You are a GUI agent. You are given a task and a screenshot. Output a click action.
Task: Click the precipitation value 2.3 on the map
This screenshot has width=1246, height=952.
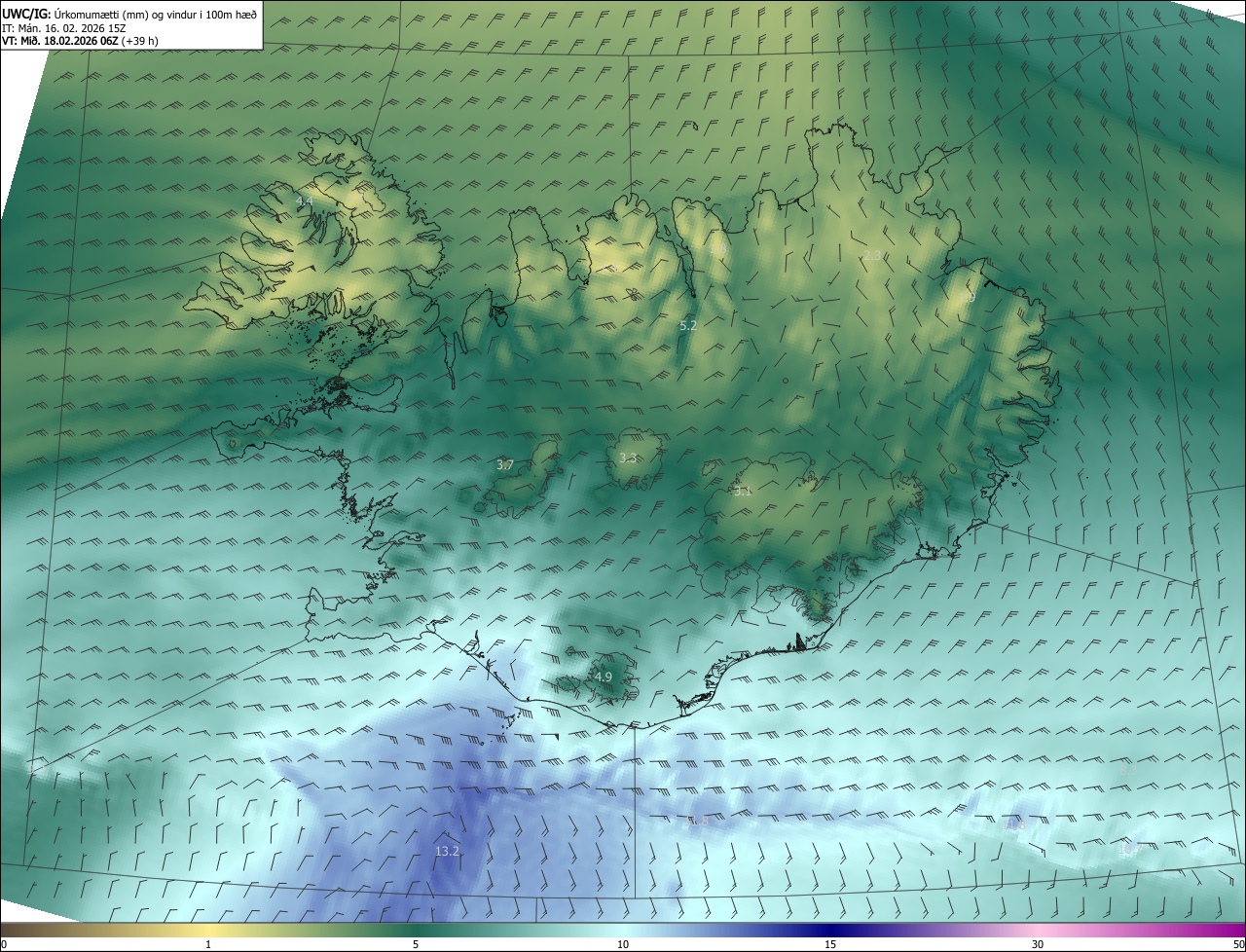872,255
